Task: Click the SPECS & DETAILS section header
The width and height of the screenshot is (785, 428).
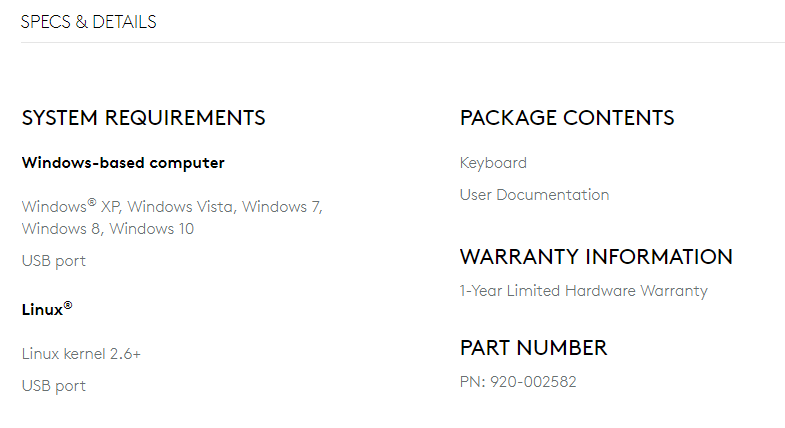Action: click(x=88, y=21)
